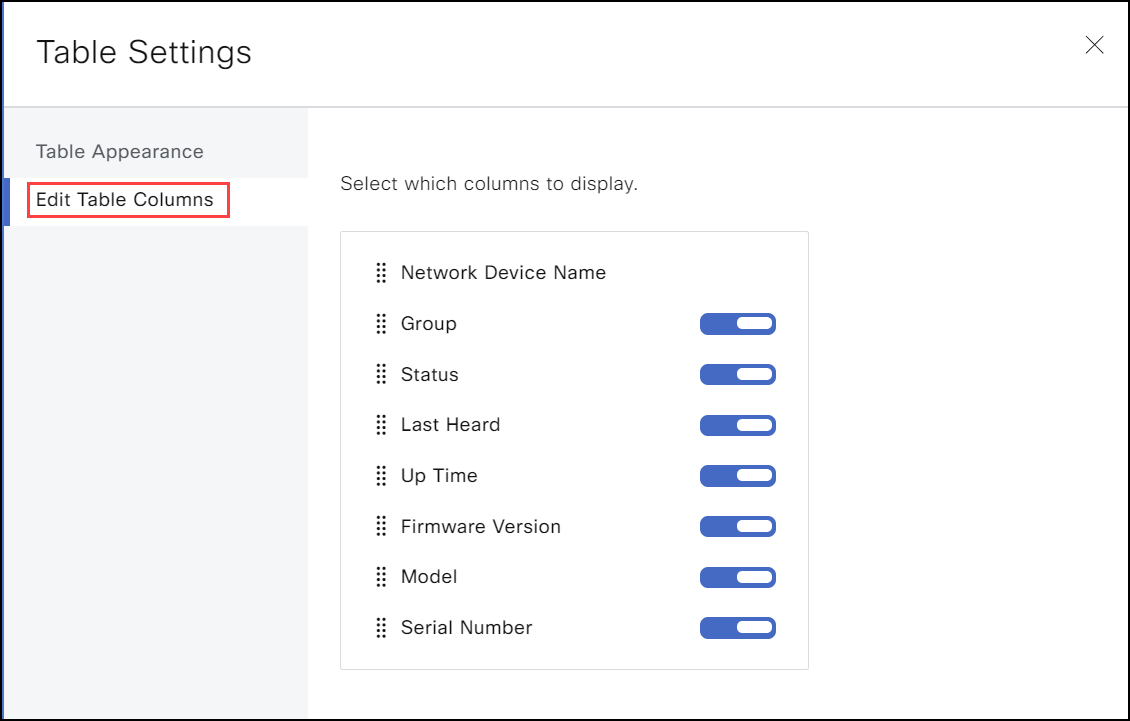Viewport: 1130px width, 721px height.
Task: Toggle the Serial Number column switch
Action: 737,628
